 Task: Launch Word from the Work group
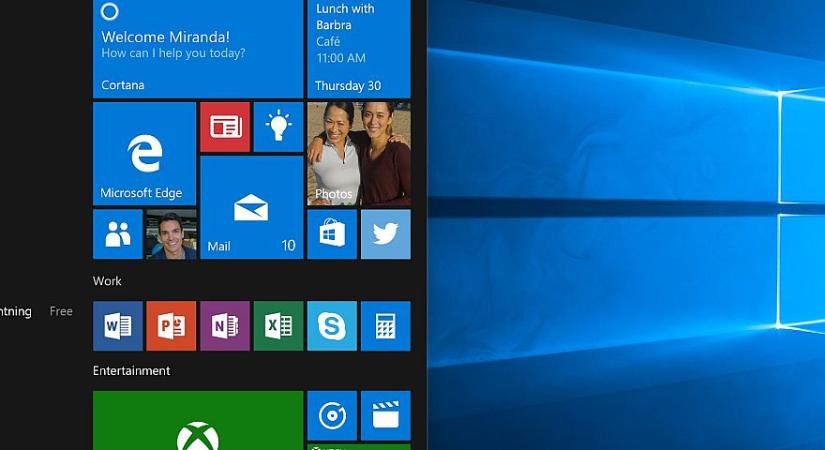(118, 326)
